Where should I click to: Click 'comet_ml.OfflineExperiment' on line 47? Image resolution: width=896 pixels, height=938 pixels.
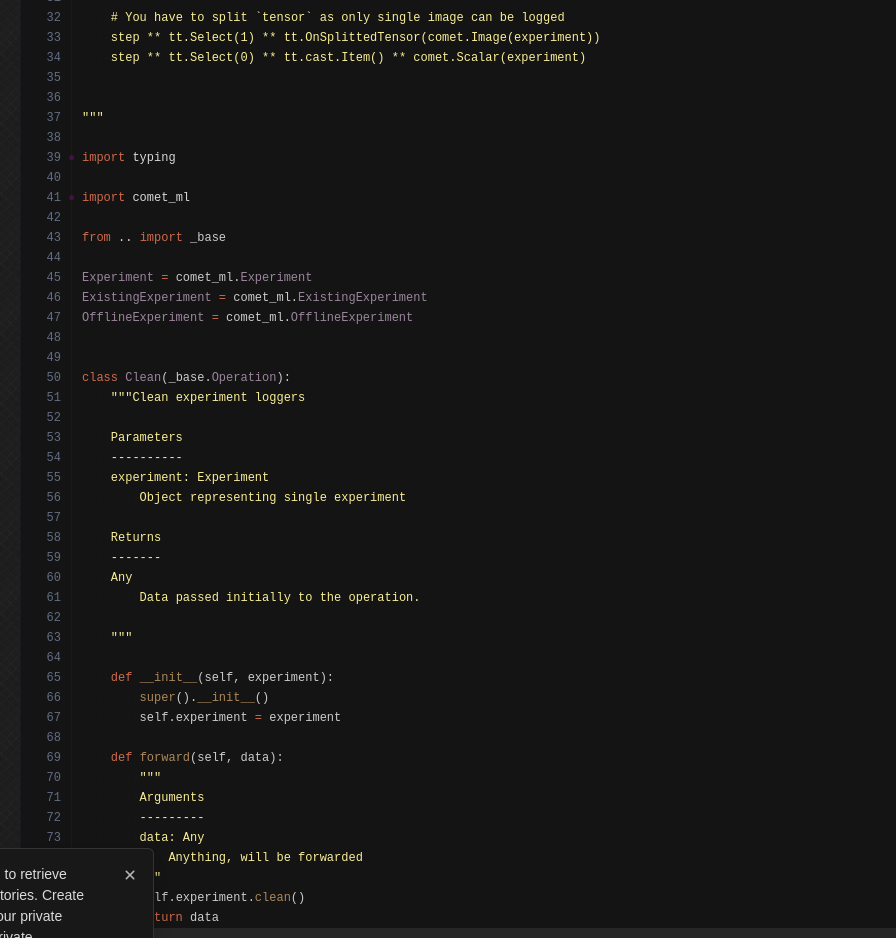point(319,317)
